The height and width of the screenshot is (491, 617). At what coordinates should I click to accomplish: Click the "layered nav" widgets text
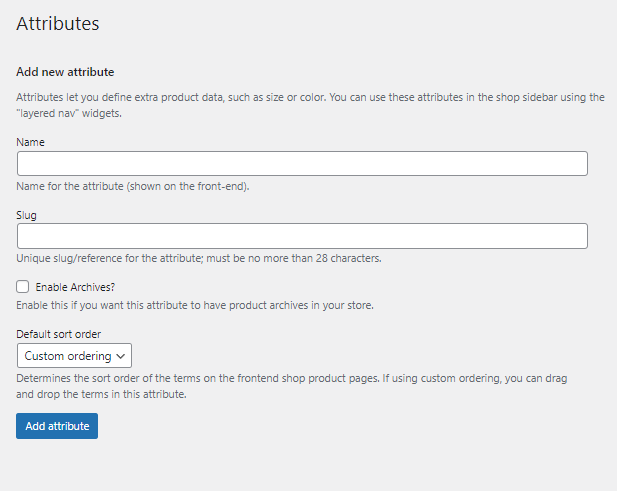tap(69, 113)
